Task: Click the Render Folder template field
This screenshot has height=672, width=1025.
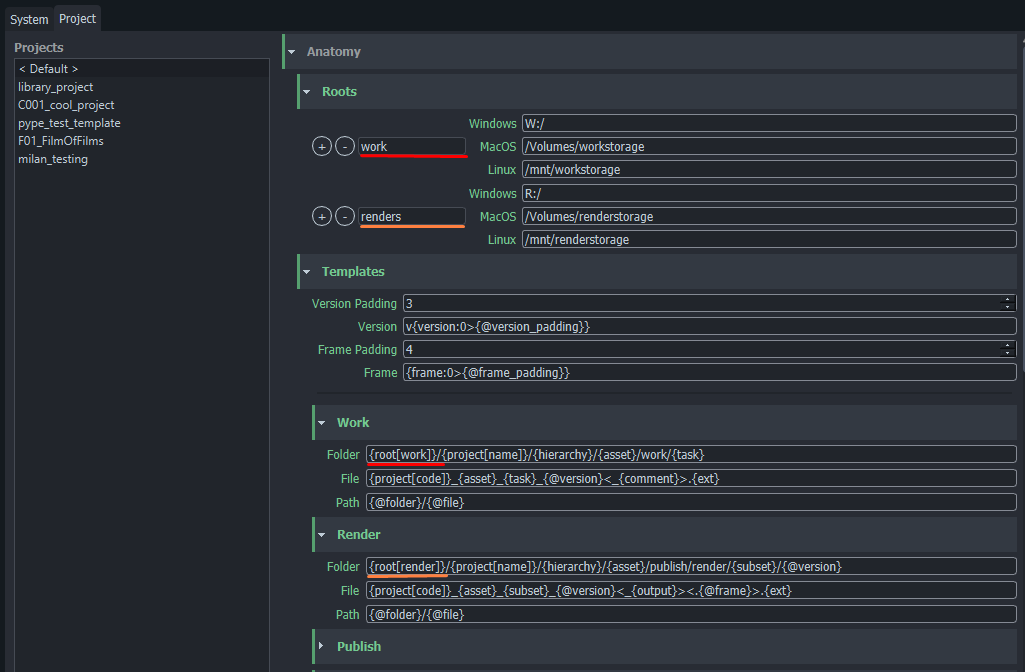Action: click(690, 567)
